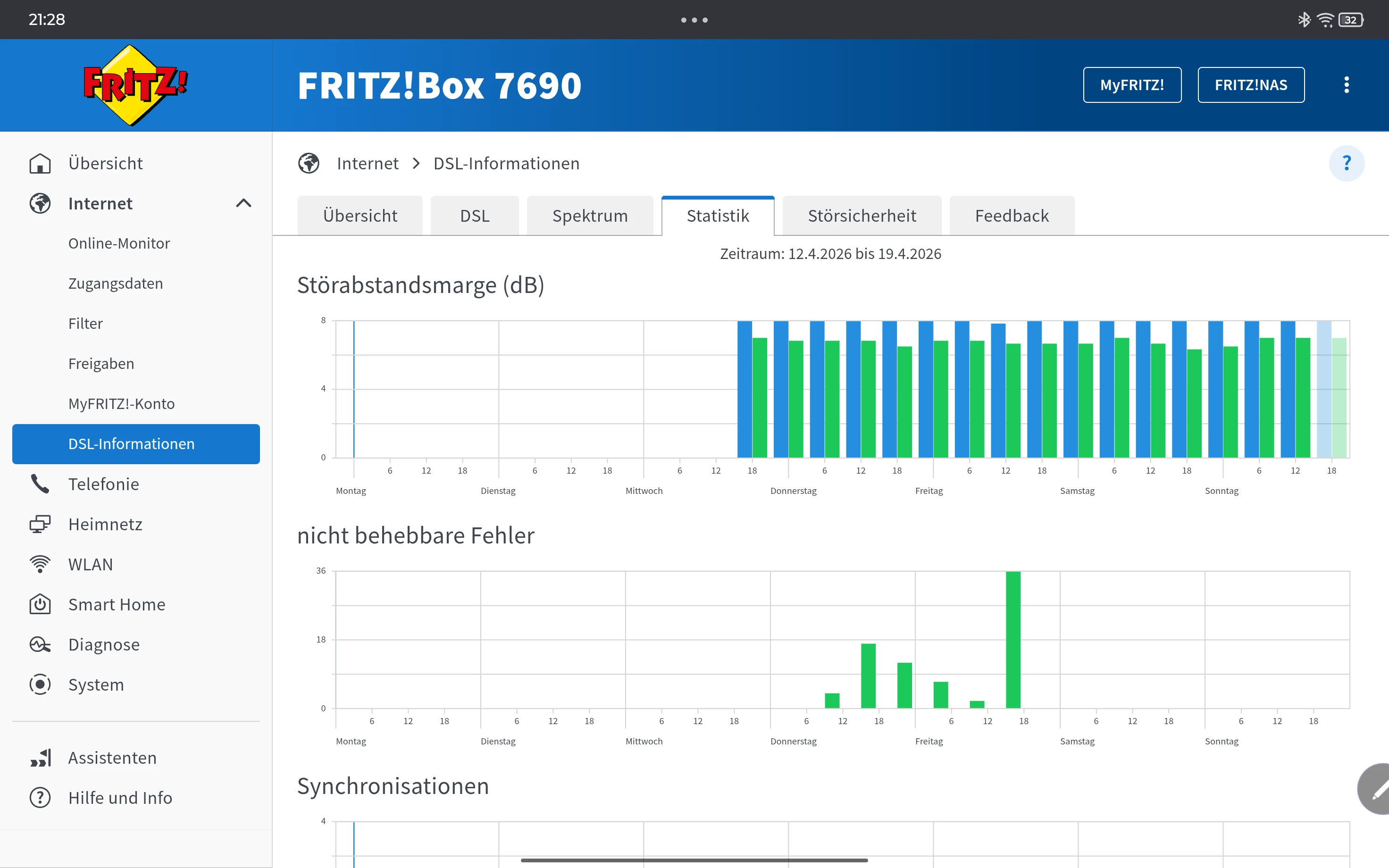Open the three-dot options menu
The image size is (1389, 868).
1346,85
